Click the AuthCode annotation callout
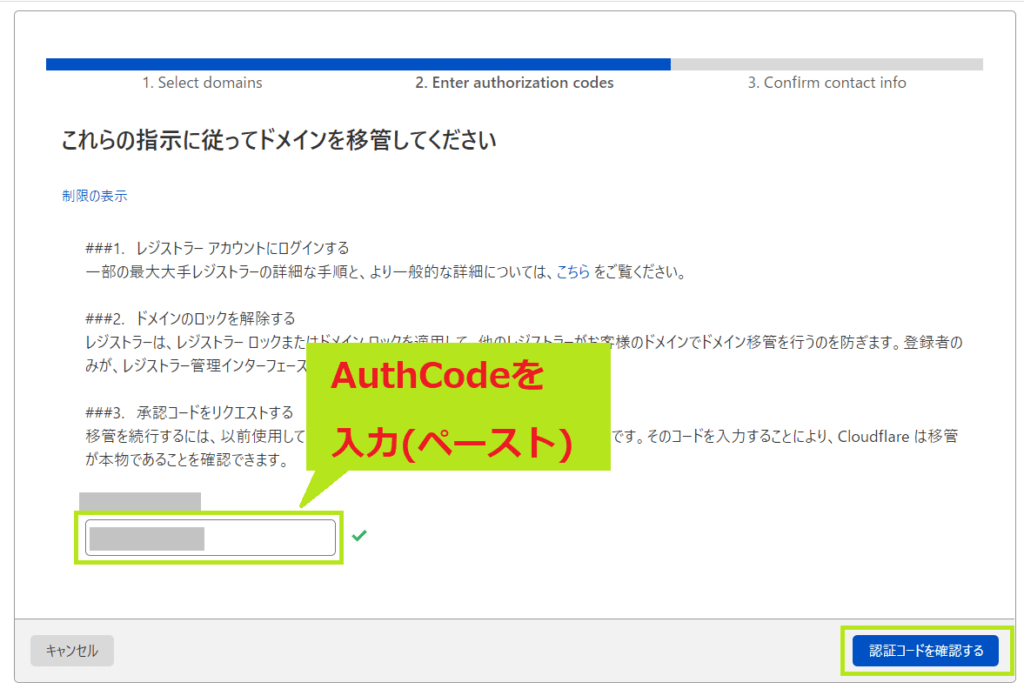 point(460,410)
